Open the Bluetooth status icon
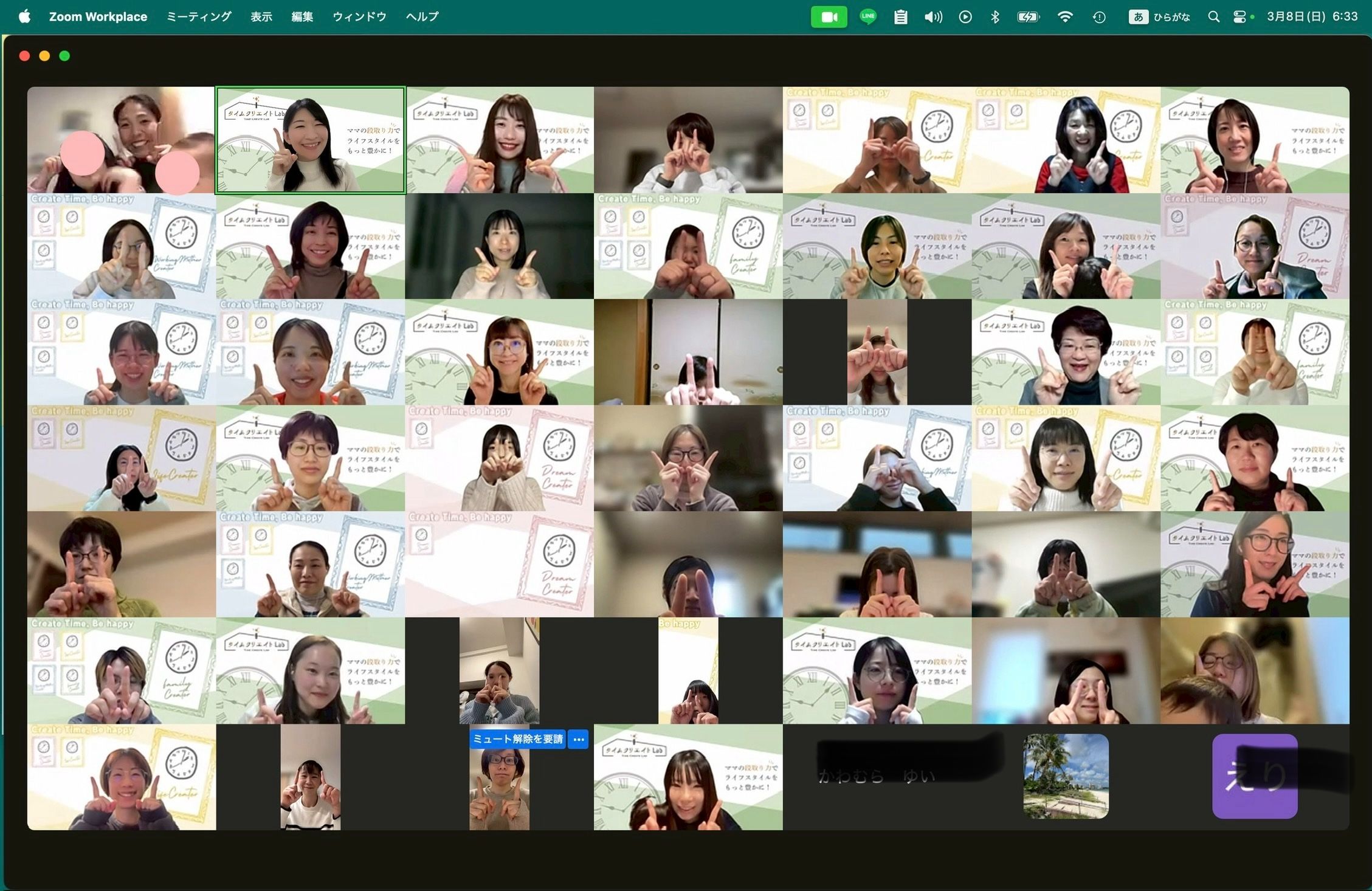 pos(995,17)
